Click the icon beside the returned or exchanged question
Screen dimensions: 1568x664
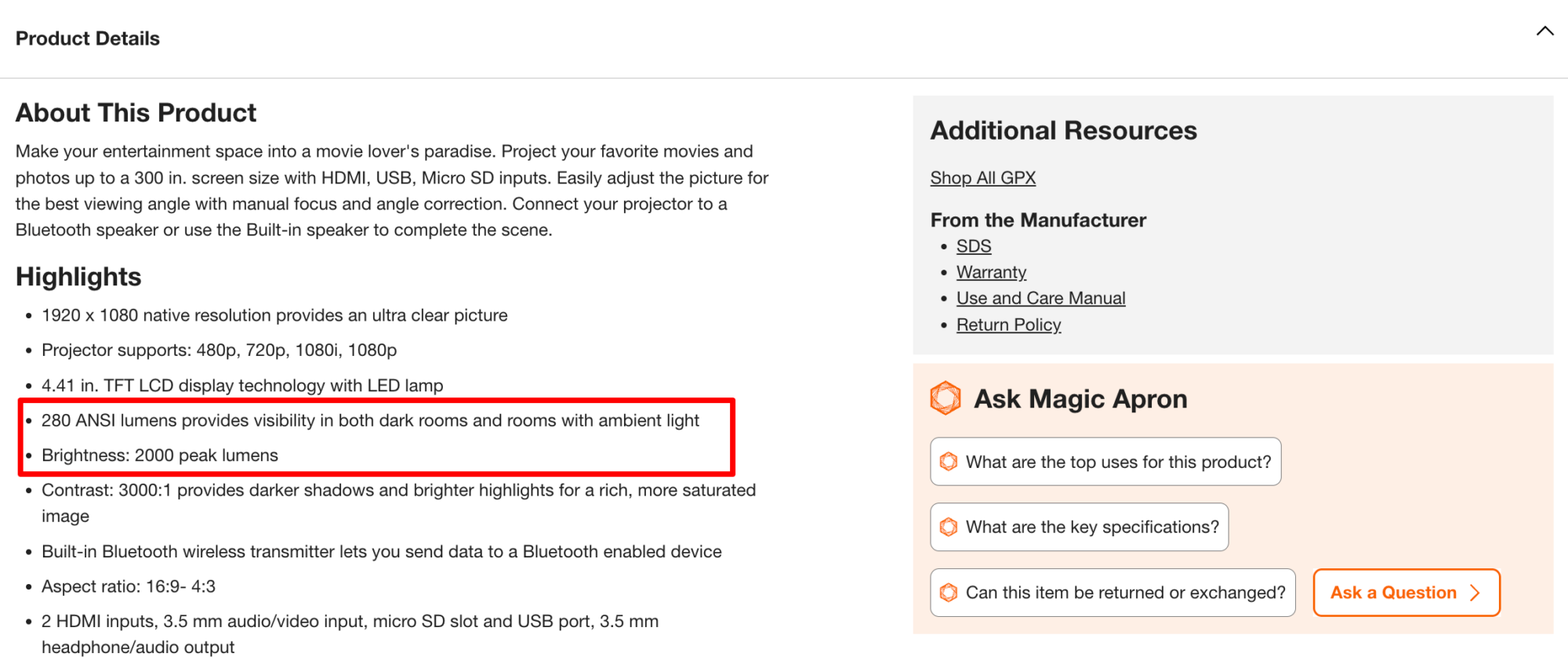[x=949, y=593]
